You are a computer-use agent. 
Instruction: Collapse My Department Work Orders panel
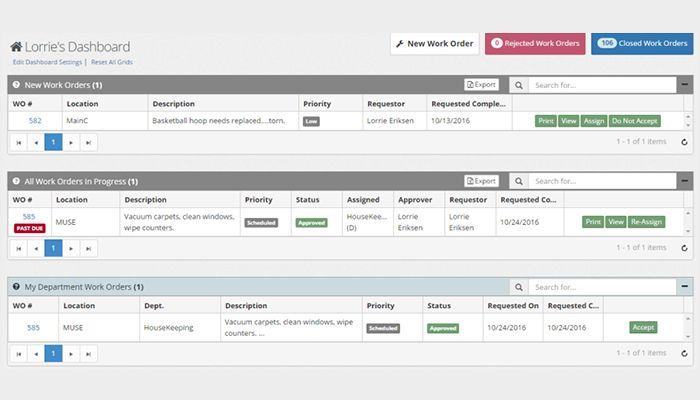(682, 287)
